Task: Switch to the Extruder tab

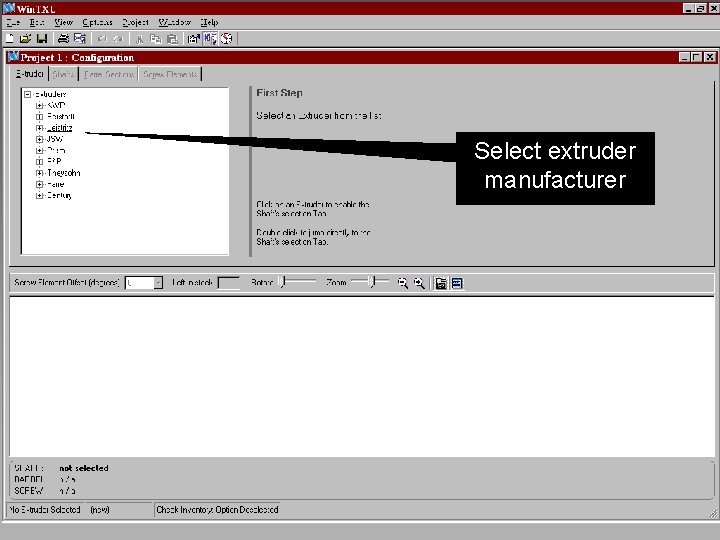Action: tap(29, 74)
